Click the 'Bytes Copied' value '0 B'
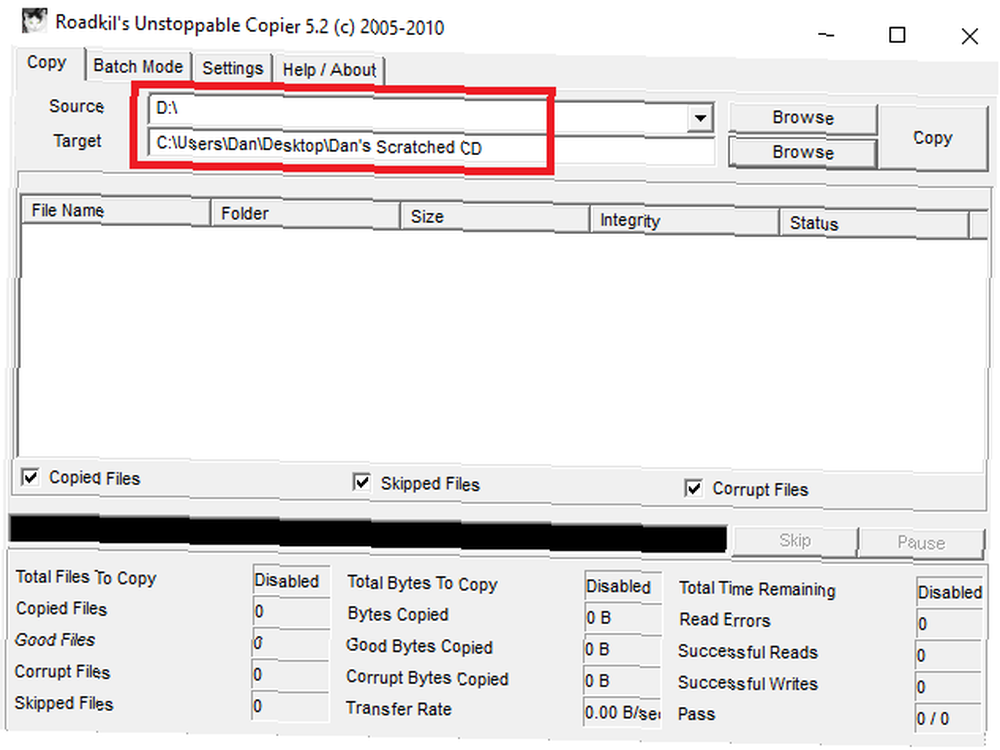The image size is (1000, 750). click(622, 617)
